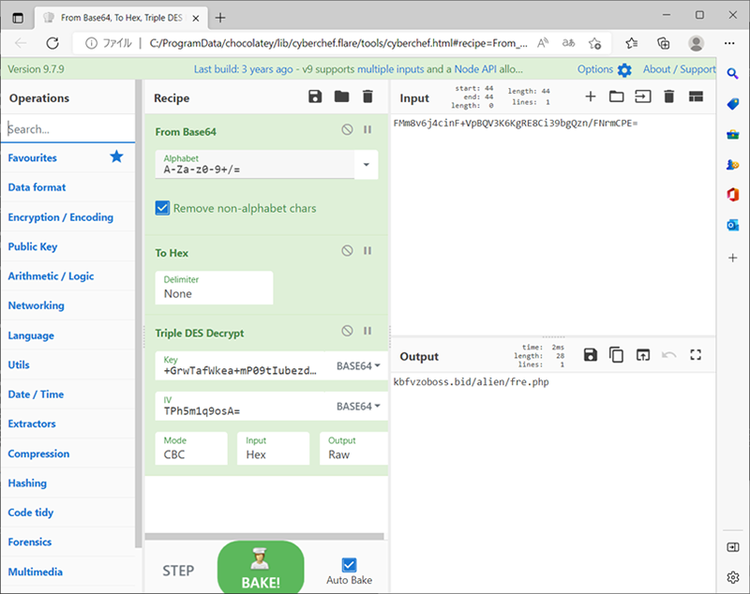This screenshot has height=594, width=750.
Task: Toggle the Auto Bake checkbox
Action: [x=349, y=565]
